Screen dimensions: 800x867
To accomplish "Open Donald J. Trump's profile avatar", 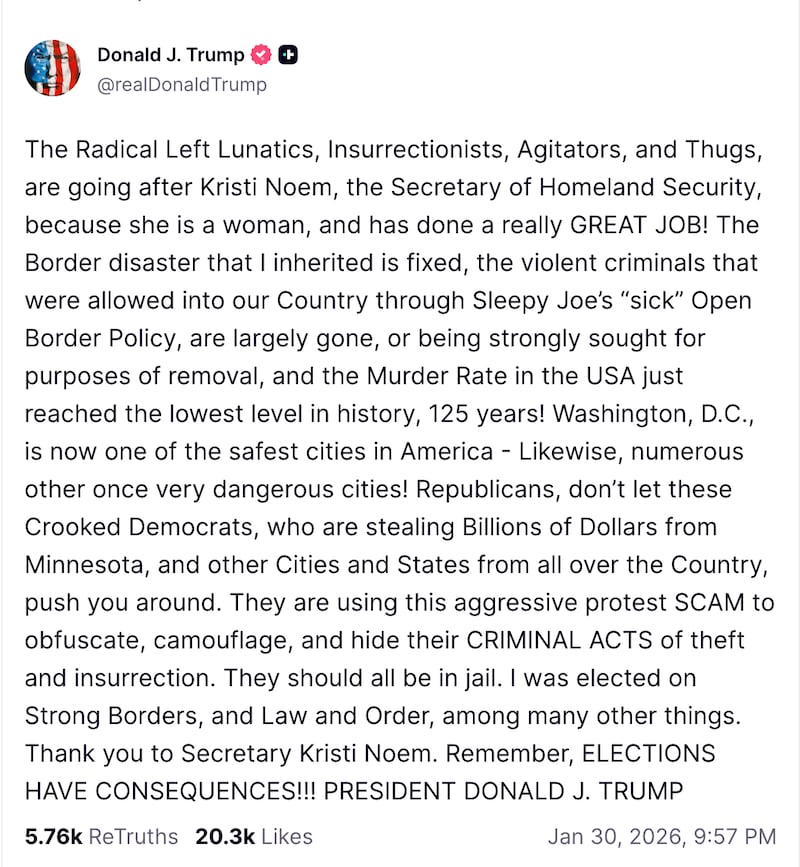I will point(52,67).
